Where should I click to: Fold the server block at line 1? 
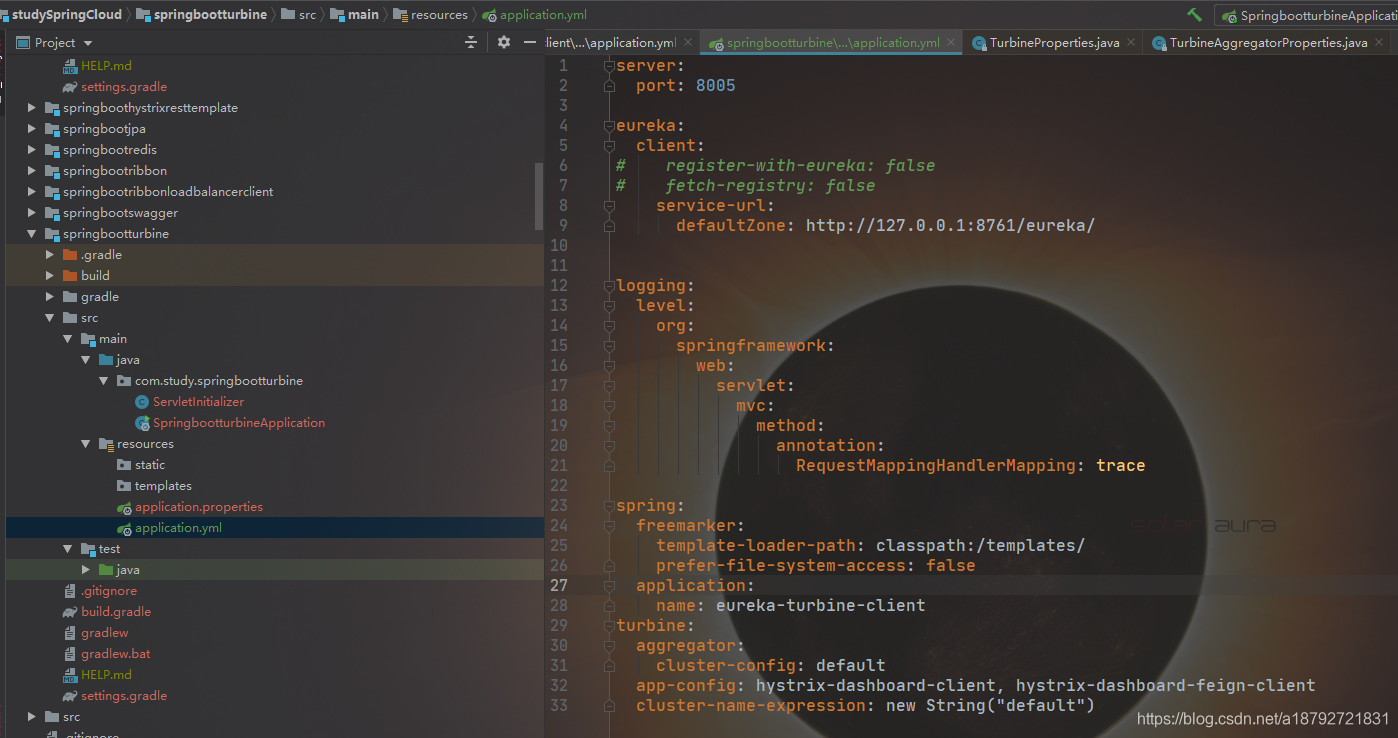tap(608, 66)
